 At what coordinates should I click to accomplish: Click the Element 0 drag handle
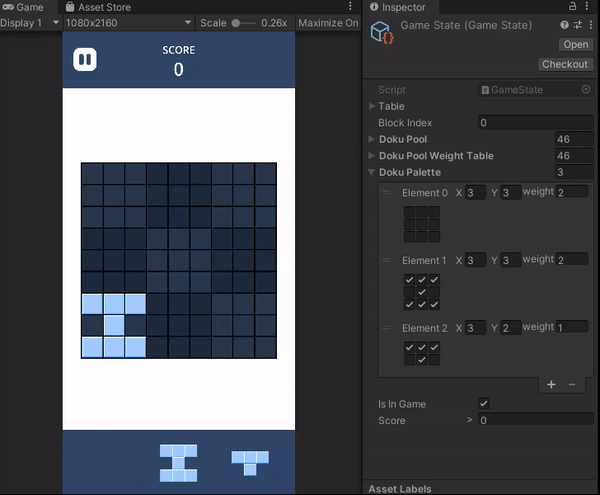386,192
